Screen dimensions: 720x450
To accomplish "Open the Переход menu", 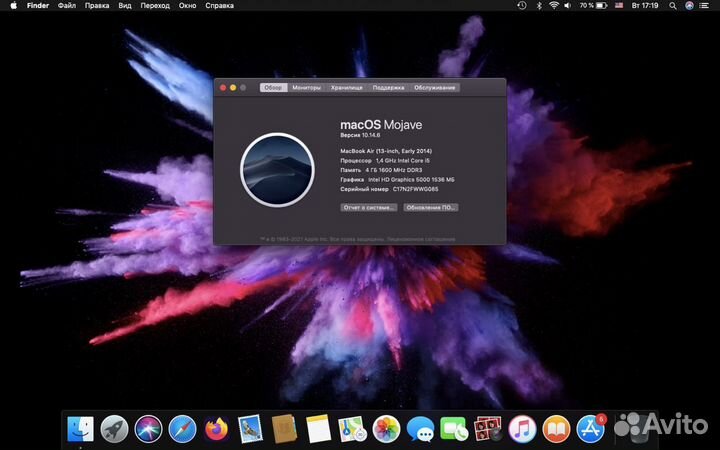I will click(x=155, y=6).
